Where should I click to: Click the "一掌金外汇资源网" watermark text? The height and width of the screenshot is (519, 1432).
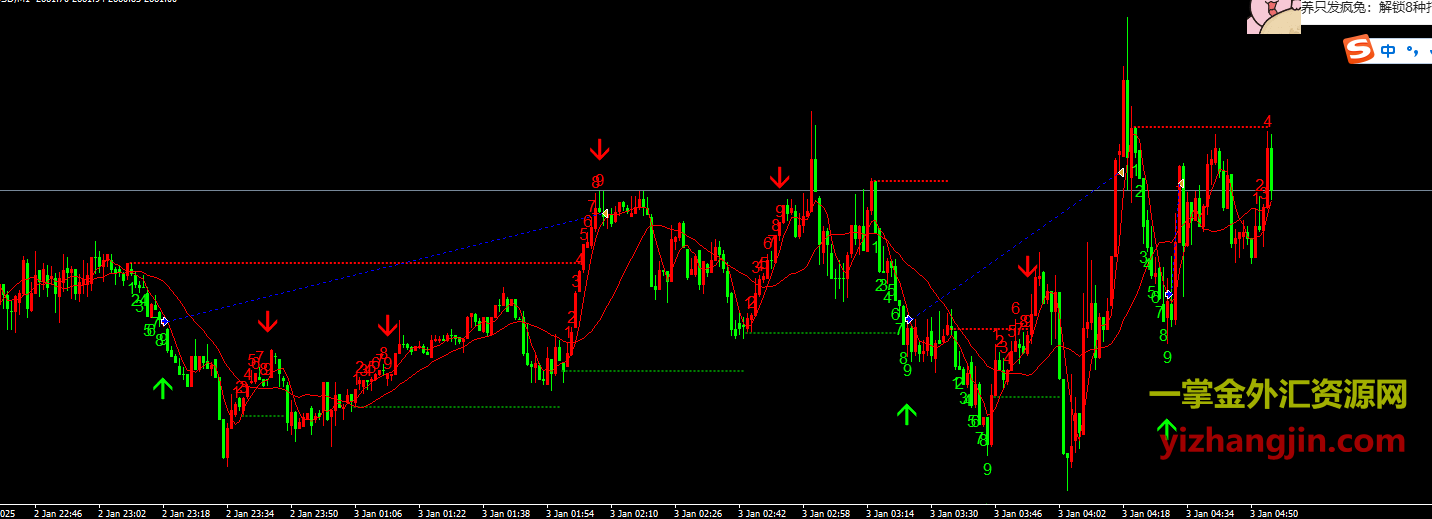coord(1277,396)
